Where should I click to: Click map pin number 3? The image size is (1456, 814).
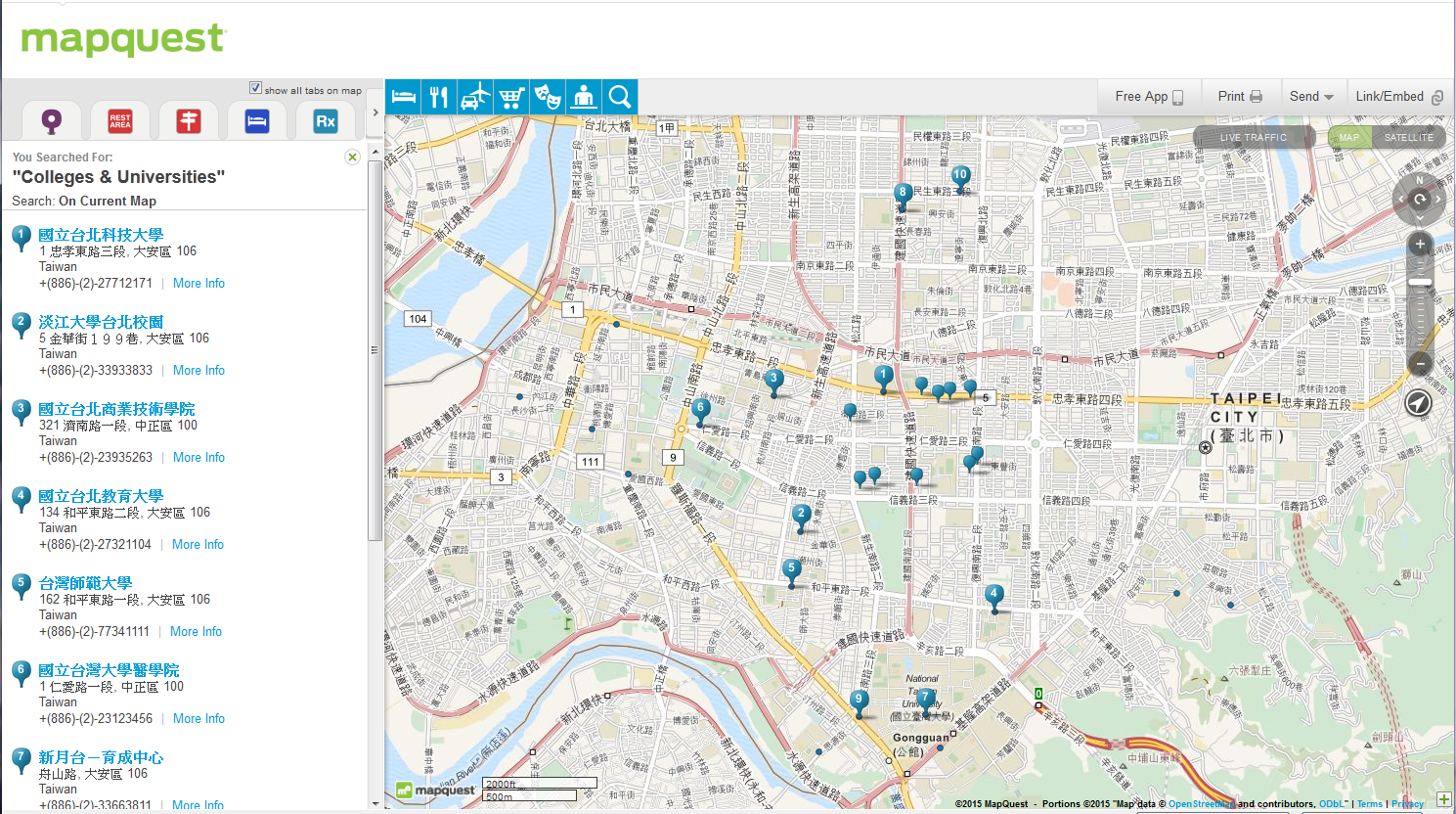tap(774, 382)
